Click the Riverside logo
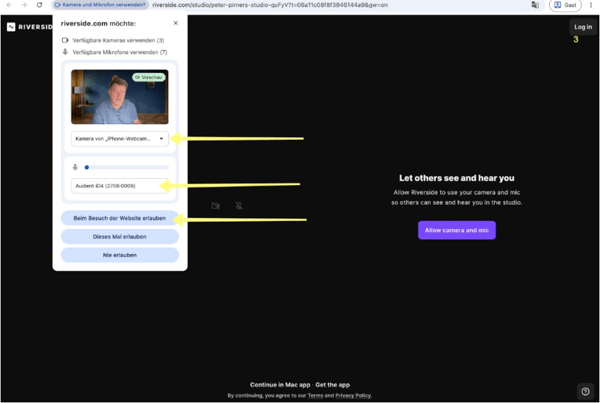600x403 pixels. tap(29, 27)
